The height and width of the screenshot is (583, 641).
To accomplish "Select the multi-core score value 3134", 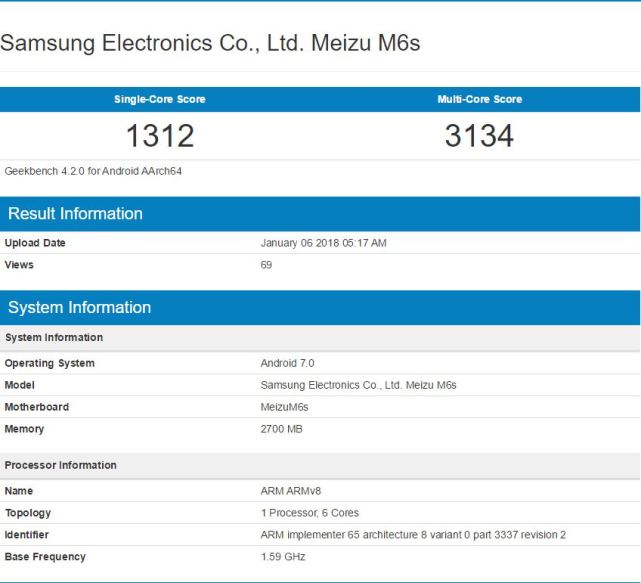I will [479, 136].
